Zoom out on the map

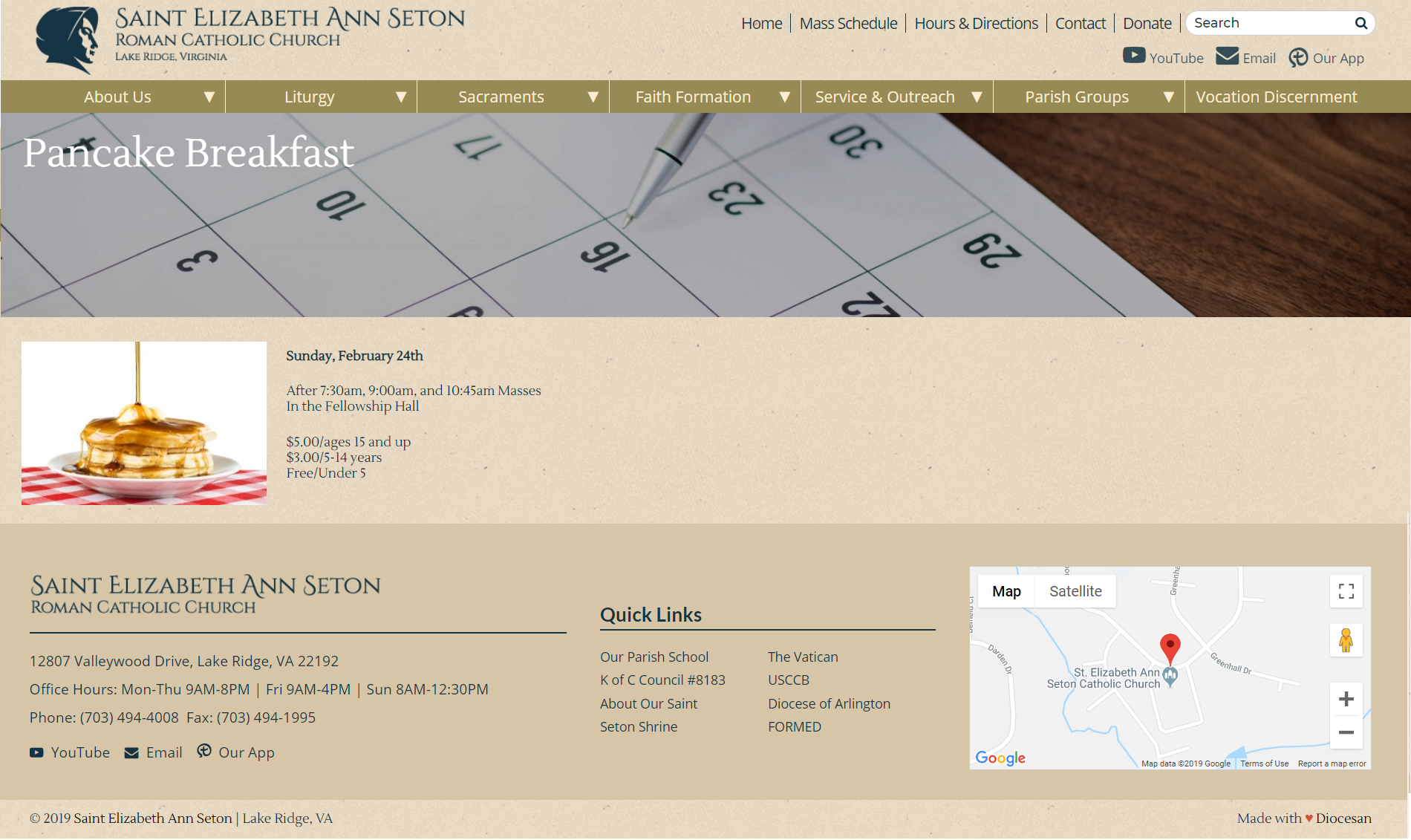coord(1346,732)
